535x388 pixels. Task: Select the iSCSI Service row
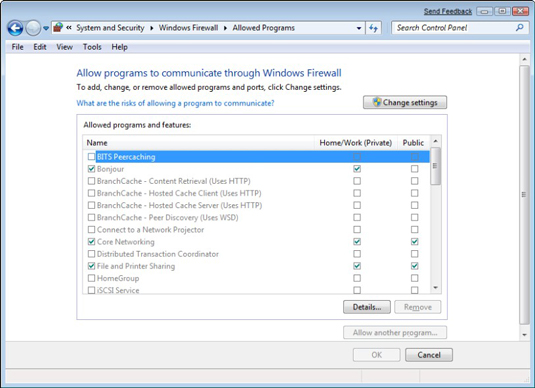256,290
